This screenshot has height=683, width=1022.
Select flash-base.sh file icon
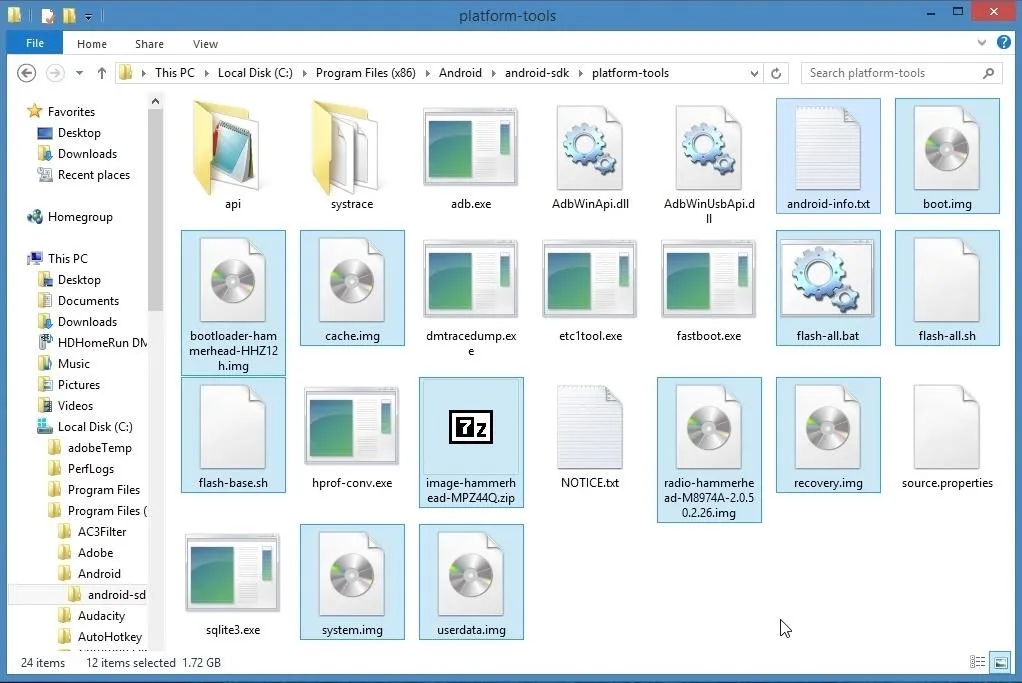pyautogui.click(x=233, y=428)
